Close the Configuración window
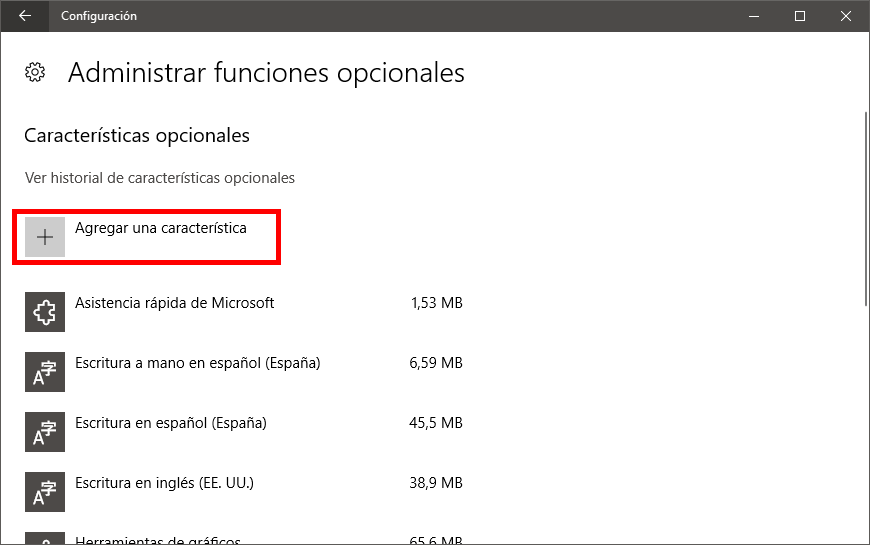The height and width of the screenshot is (545, 870). (x=846, y=16)
